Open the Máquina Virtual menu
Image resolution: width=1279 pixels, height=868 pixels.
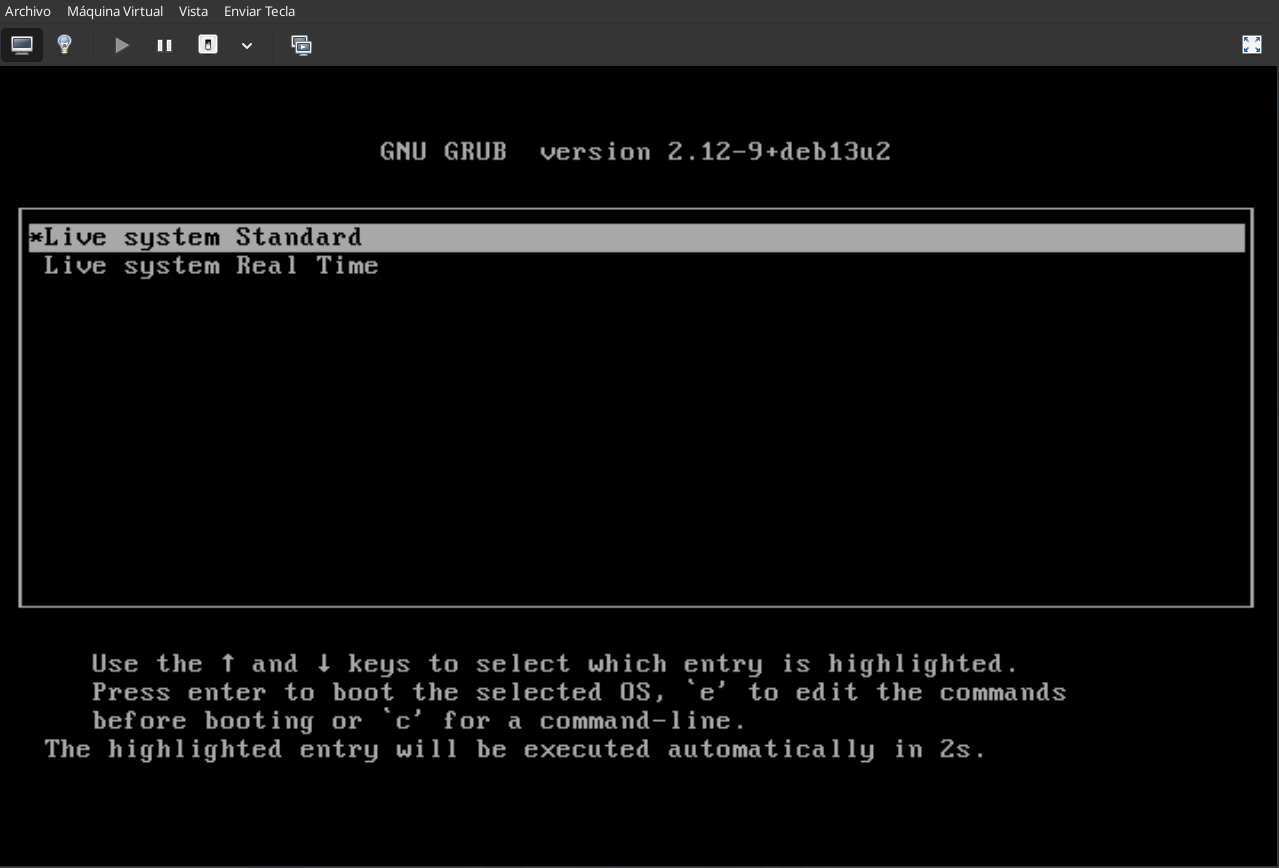[115, 11]
